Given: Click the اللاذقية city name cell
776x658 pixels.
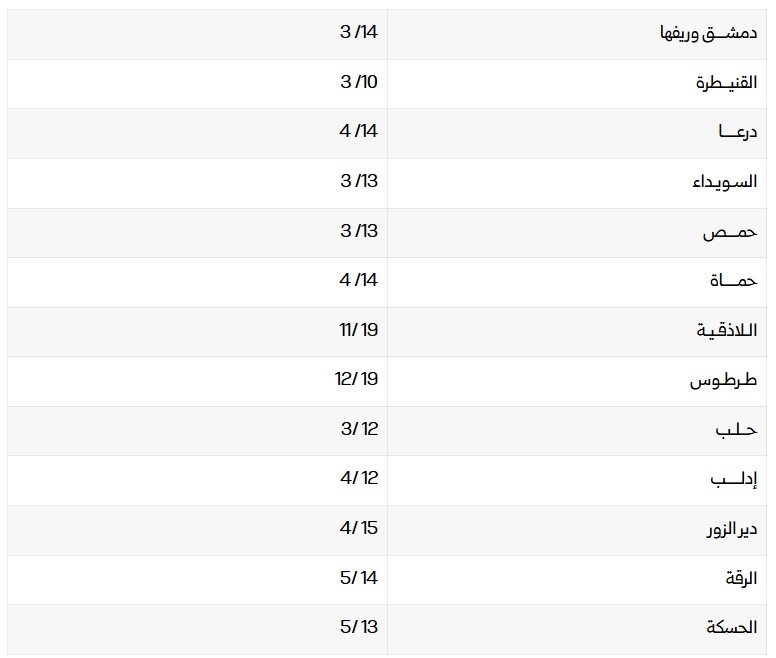Looking at the screenshot, I should coord(727,330).
